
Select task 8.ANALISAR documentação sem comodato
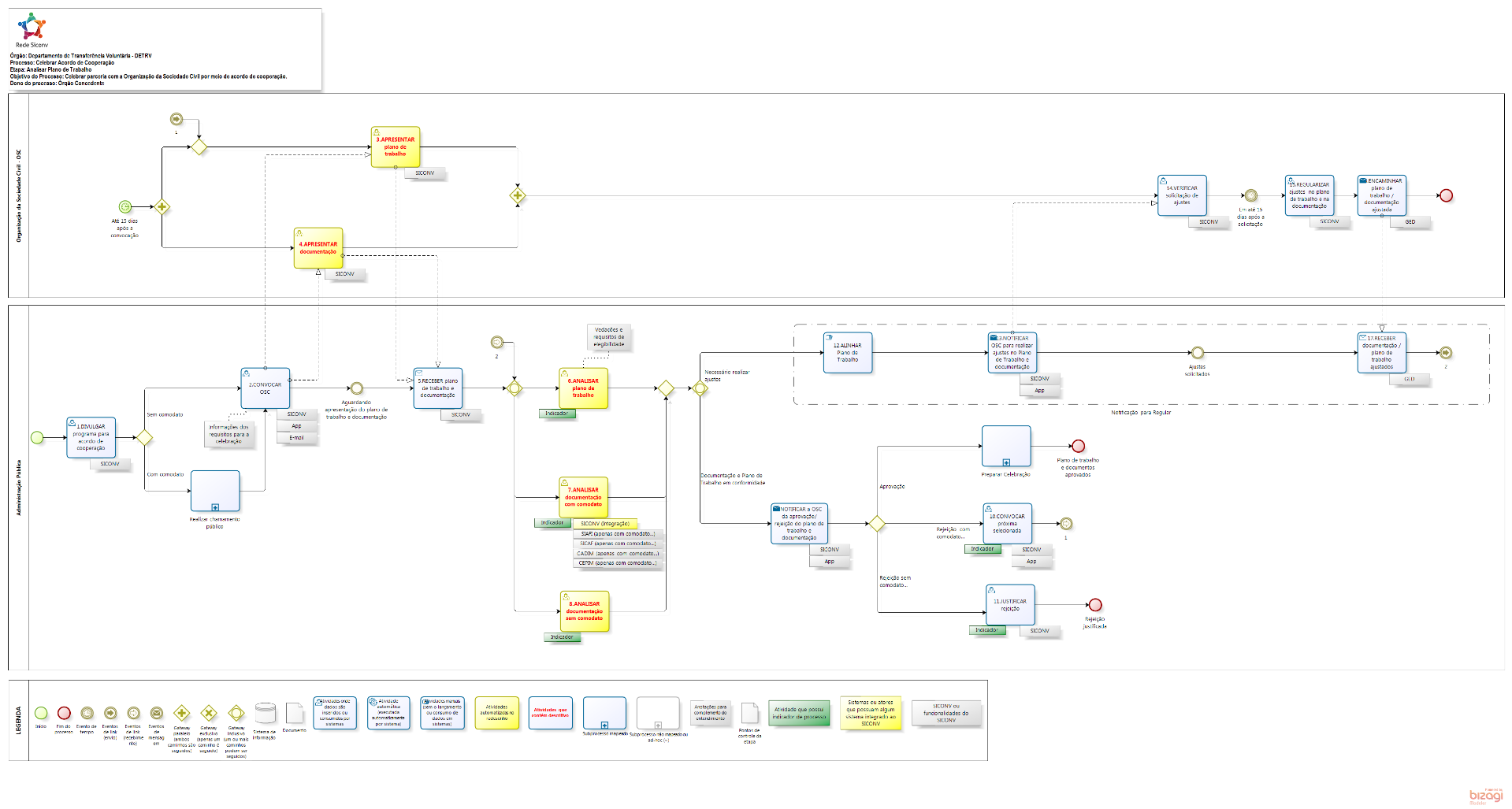point(585,611)
